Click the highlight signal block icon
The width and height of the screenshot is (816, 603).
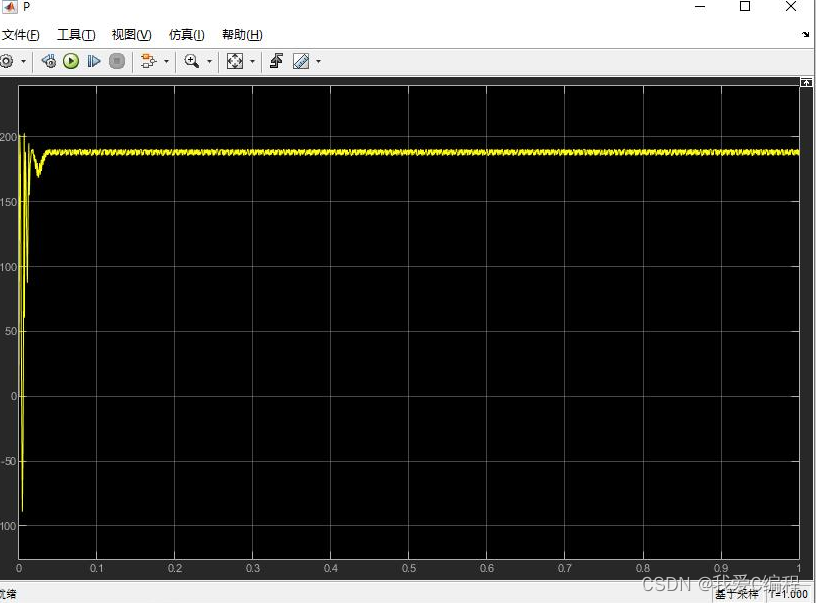click(x=148, y=61)
